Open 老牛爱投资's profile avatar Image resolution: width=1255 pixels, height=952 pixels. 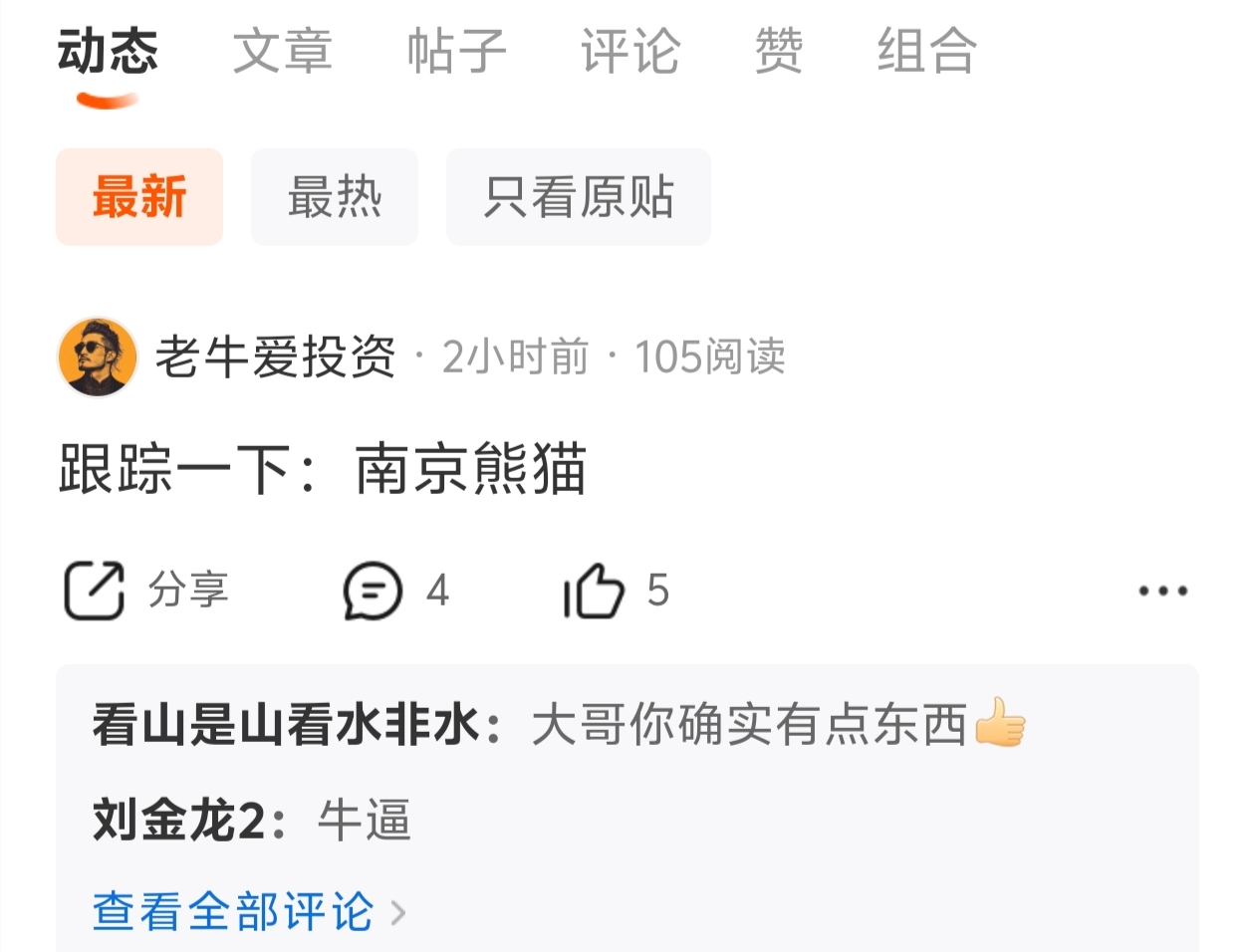(98, 357)
